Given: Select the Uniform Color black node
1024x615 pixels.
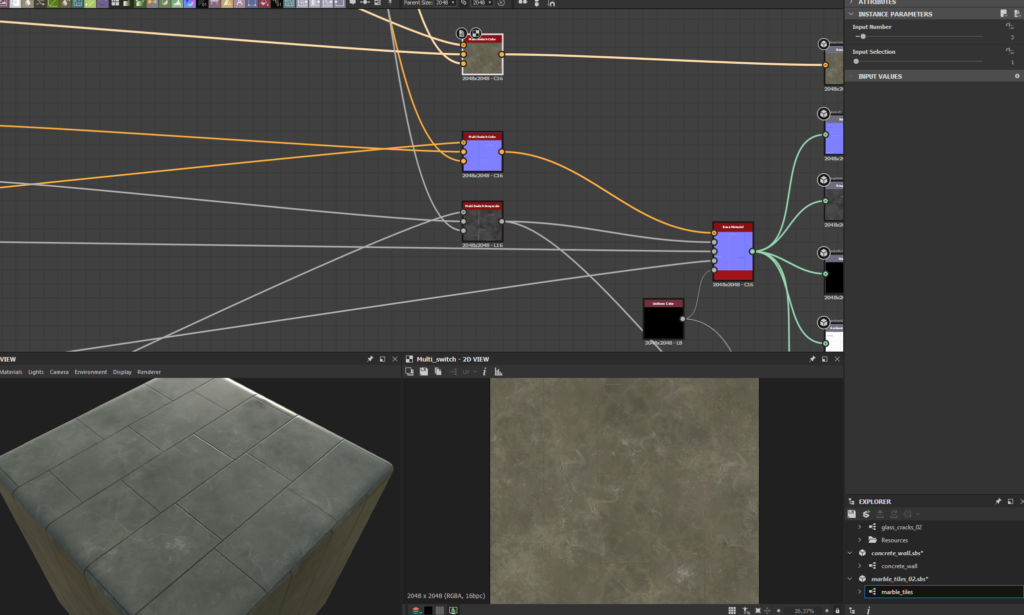Looking at the screenshot, I should [664, 319].
